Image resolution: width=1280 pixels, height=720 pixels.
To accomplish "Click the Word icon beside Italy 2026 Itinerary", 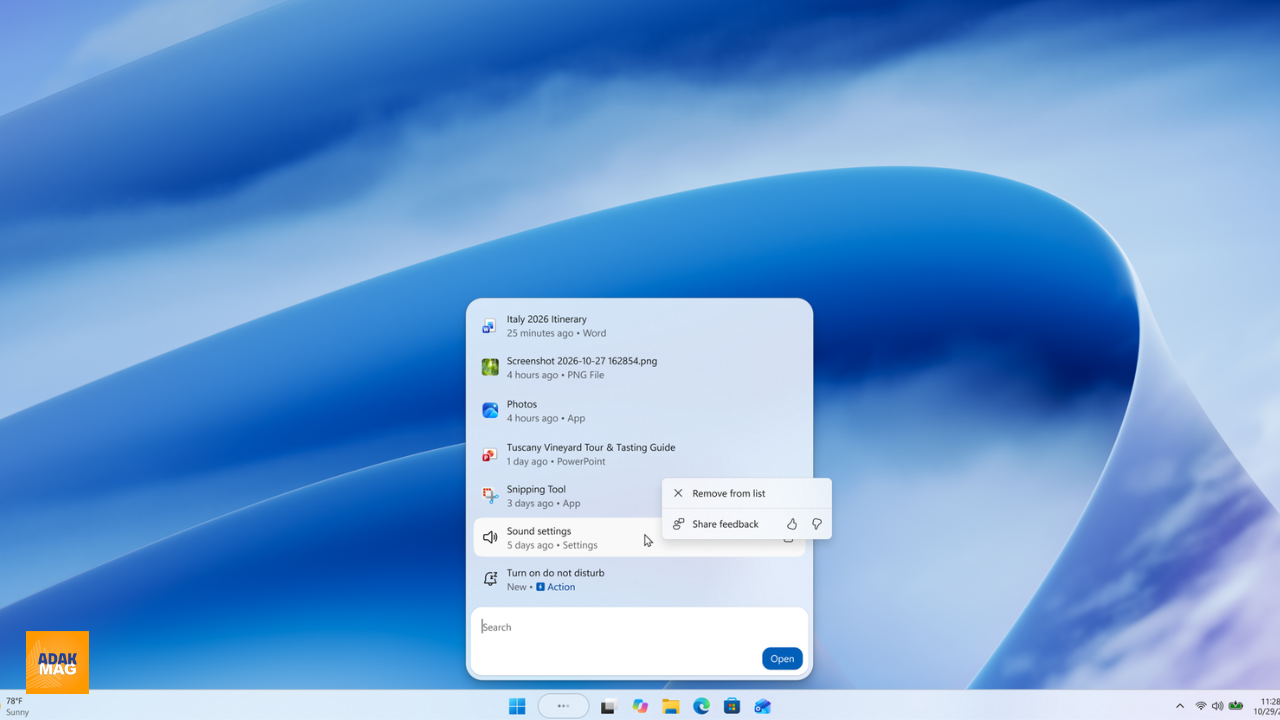I will click(490, 326).
